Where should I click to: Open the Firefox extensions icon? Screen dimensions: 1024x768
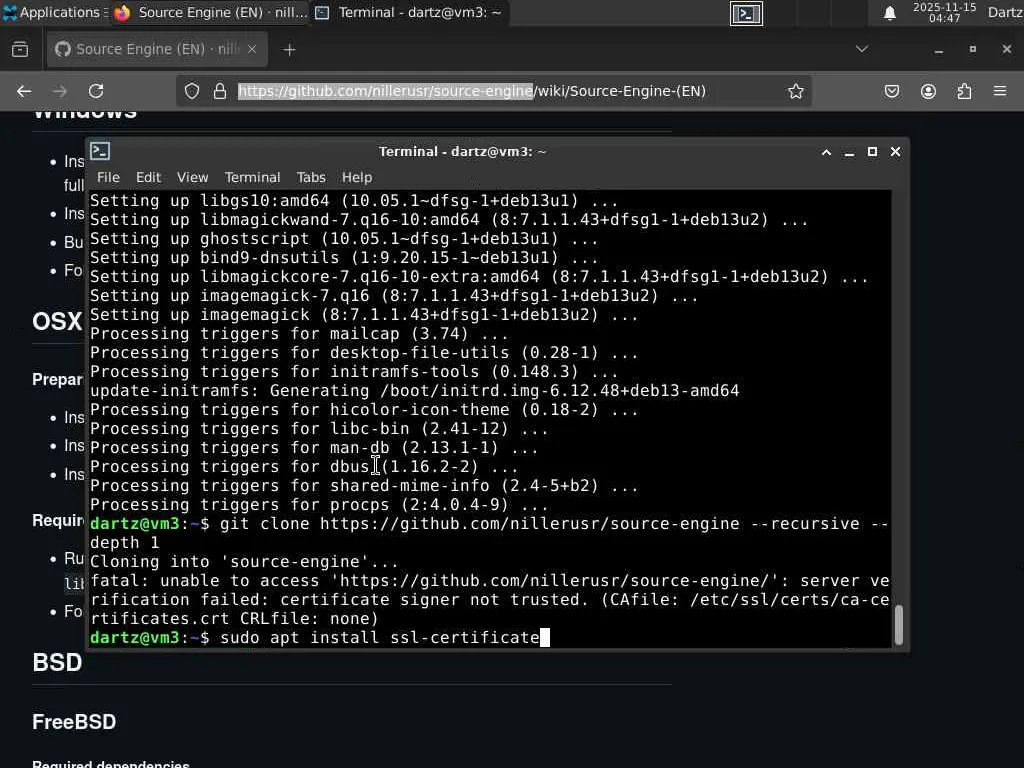click(x=964, y=91)
